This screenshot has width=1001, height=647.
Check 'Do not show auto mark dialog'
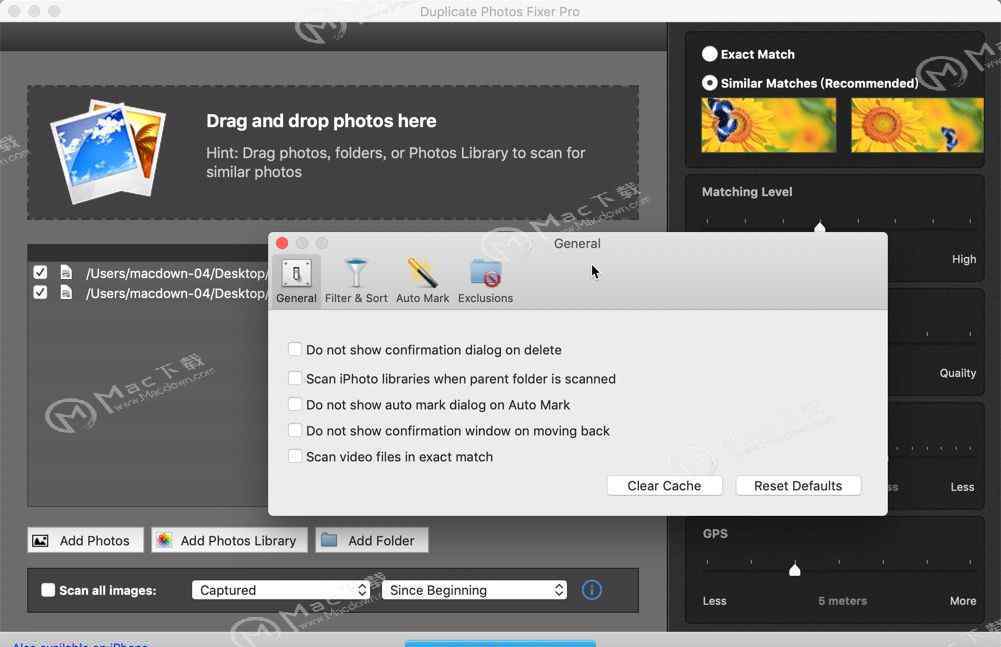pos(294,404)
